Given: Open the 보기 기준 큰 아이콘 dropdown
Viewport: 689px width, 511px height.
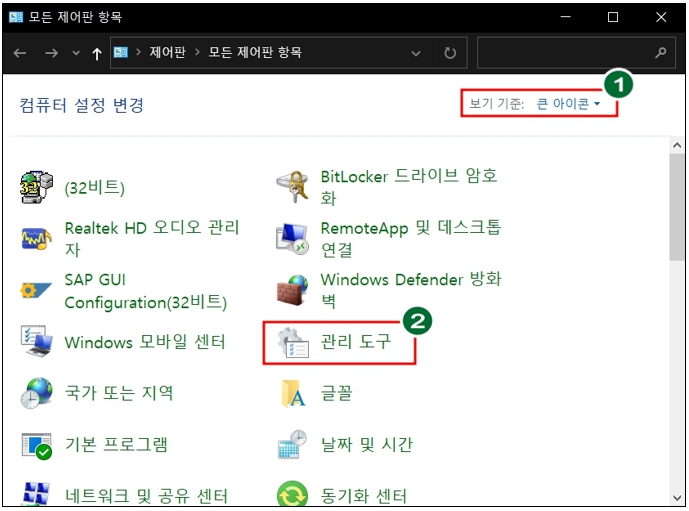Looking at the screenshot, I should click(568, 104).
